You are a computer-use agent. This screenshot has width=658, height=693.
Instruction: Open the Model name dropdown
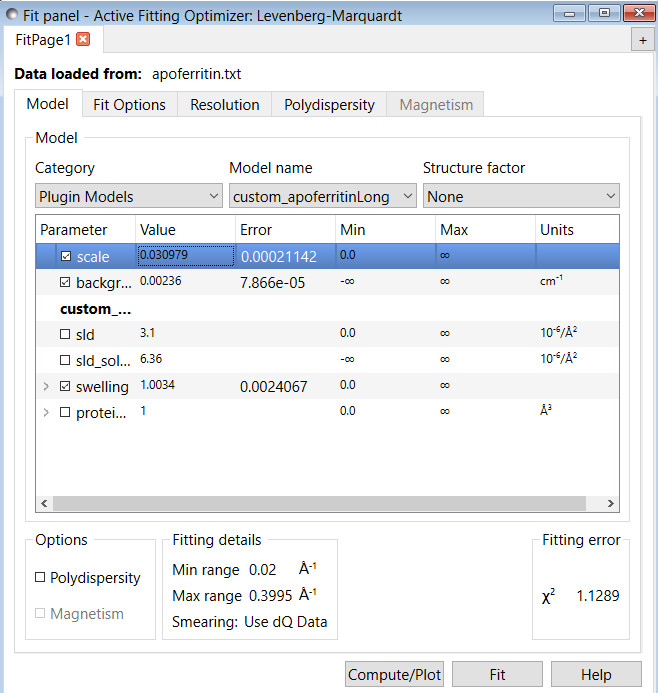[x=322, y=197]
